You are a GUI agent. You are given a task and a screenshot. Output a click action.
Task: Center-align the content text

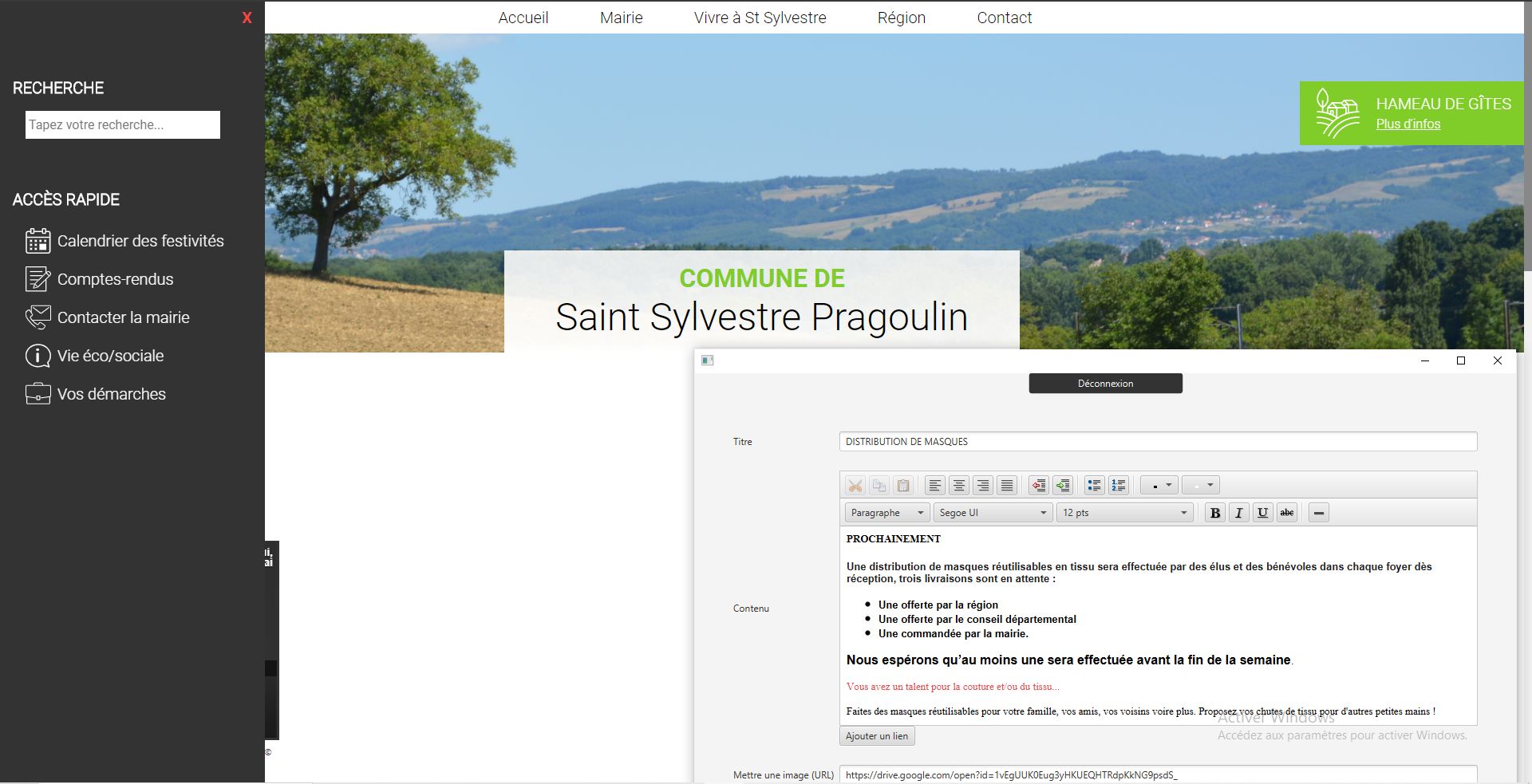pos(959,485)
